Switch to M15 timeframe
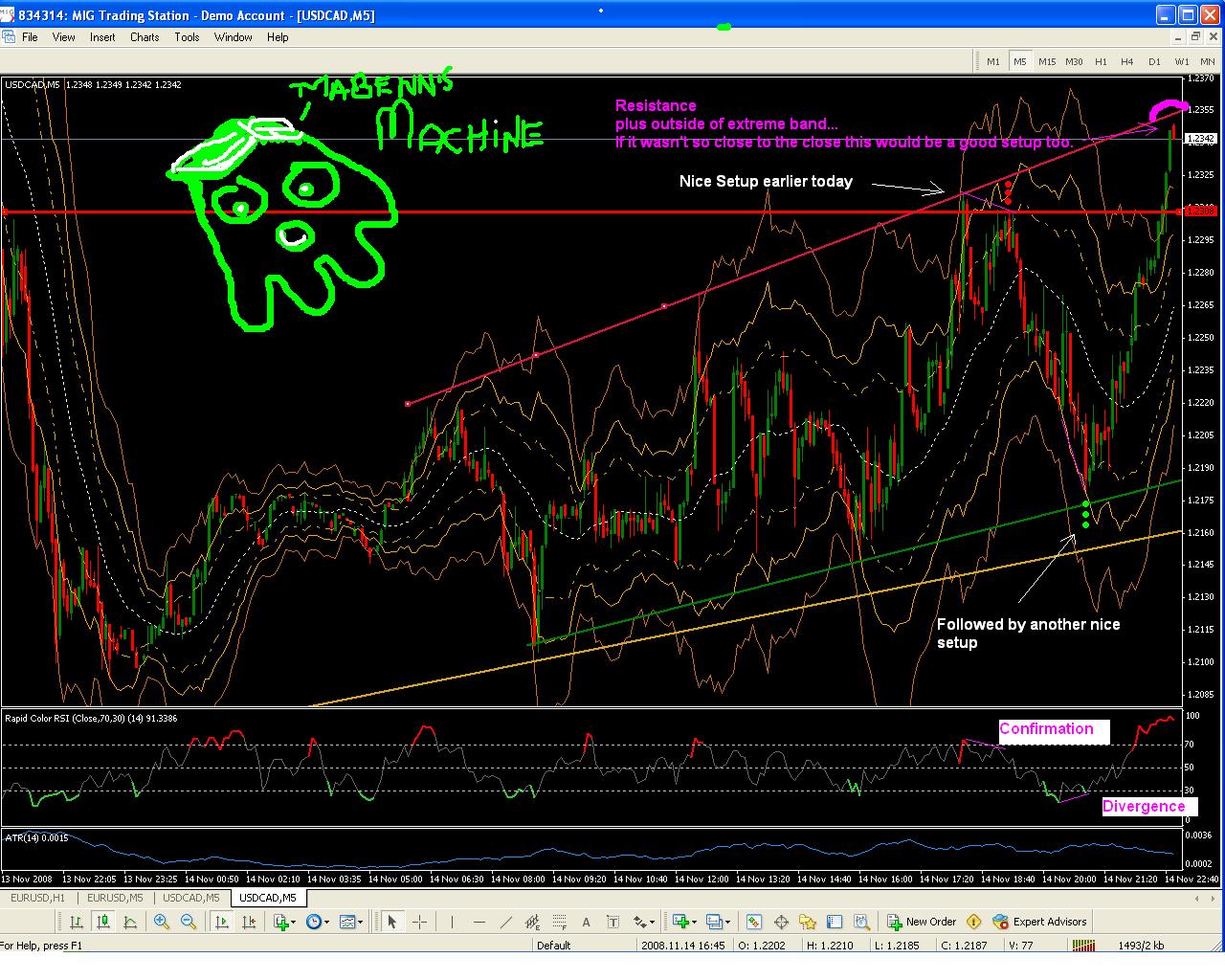This screenshot has height=980, width=1225. tap(1047, 61)
